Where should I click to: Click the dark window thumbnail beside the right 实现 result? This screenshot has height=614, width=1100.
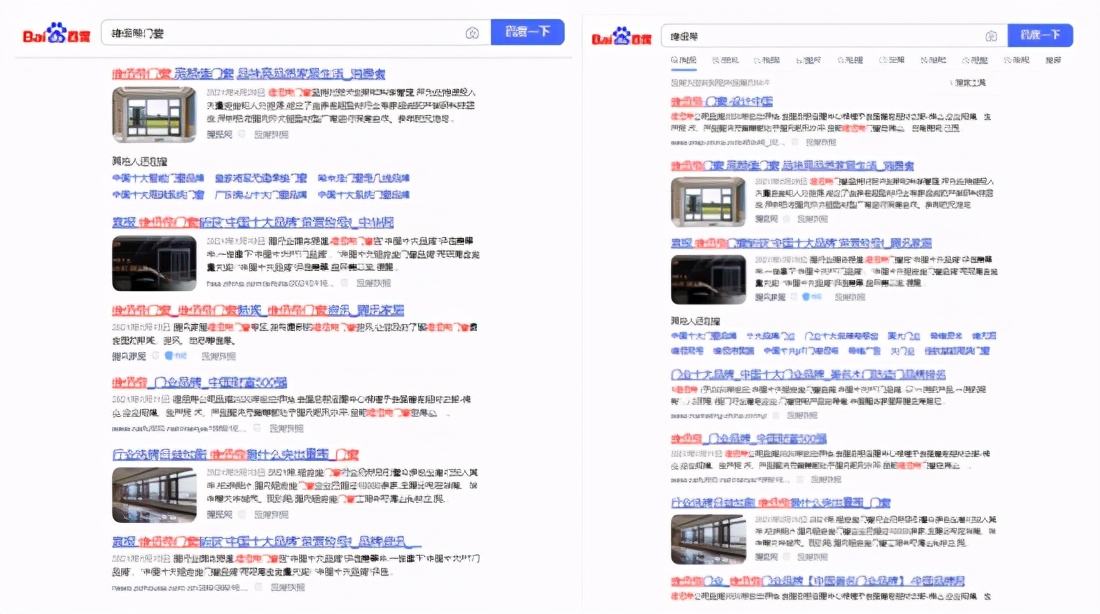coord(708,278)
